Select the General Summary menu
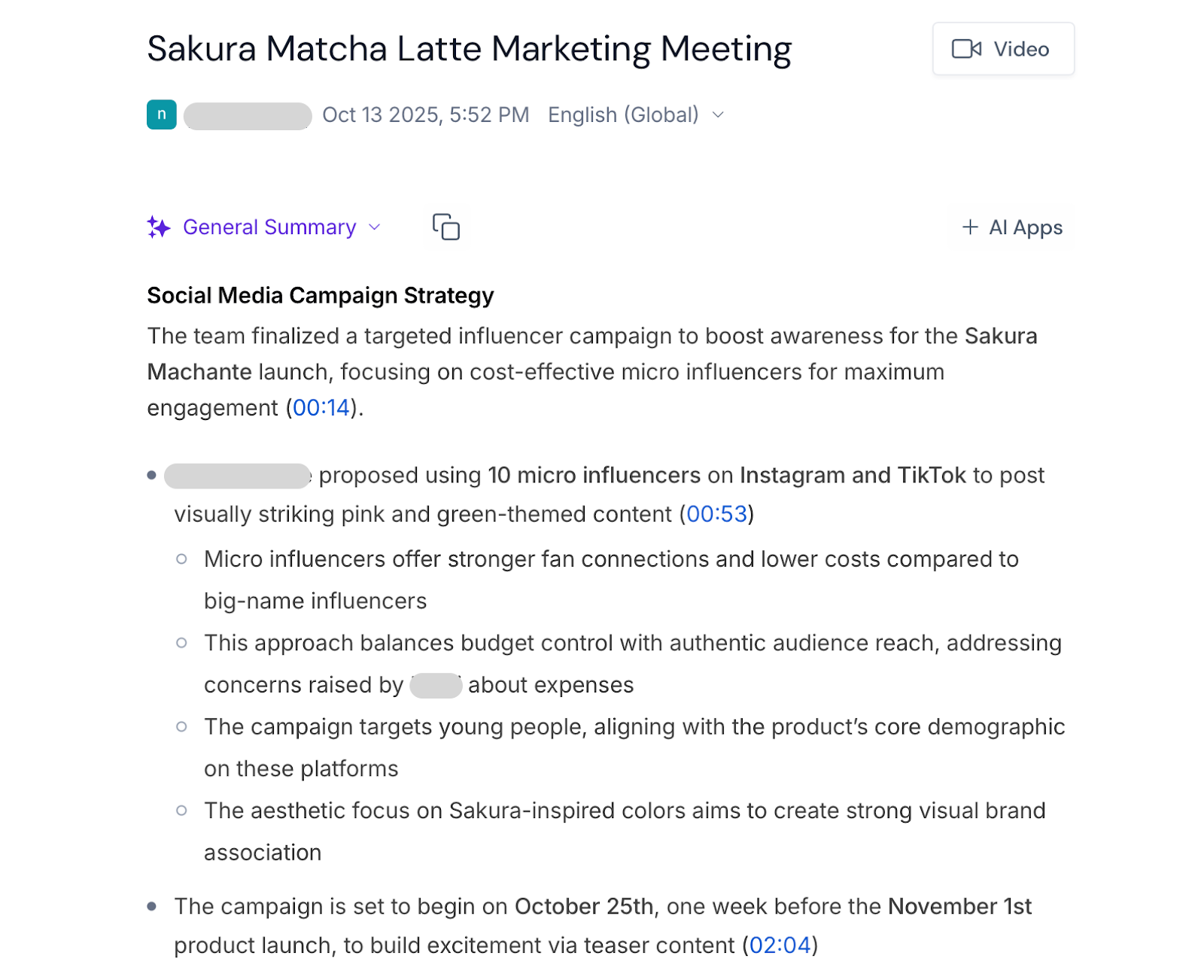The height and width of the screenshot is (980, 1204). (x=269, y=227)
